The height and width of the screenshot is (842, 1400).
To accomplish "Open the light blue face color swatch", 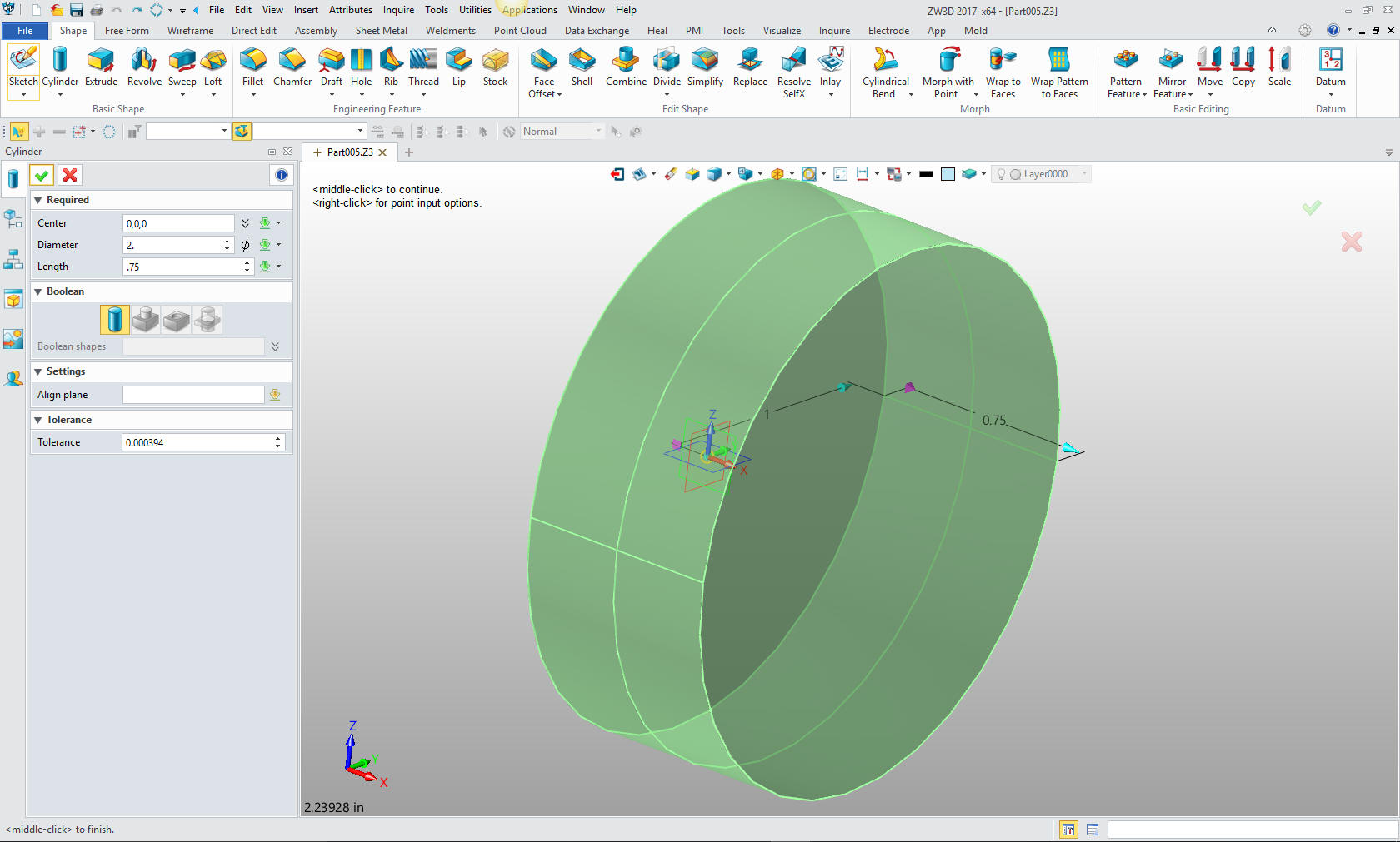I will (x=947, y=174).
